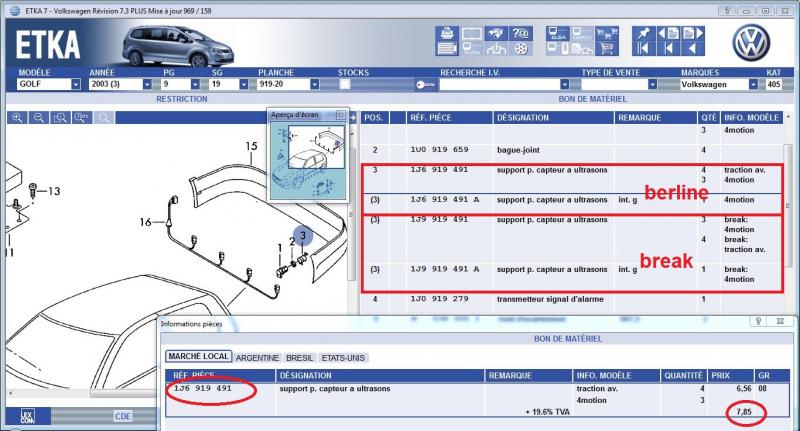Select the zoom-to-area magnifier tool

pos(60,118)
